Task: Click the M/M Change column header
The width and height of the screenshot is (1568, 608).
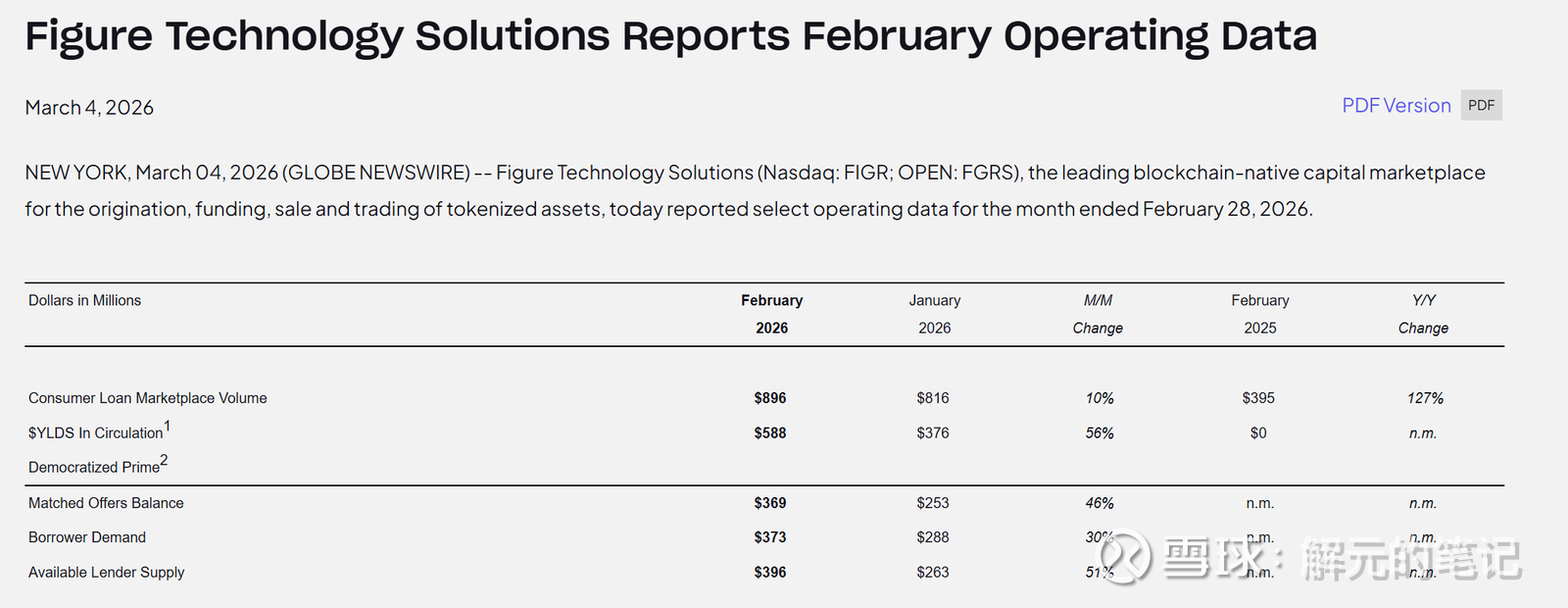Action: tap(1098, 314)
